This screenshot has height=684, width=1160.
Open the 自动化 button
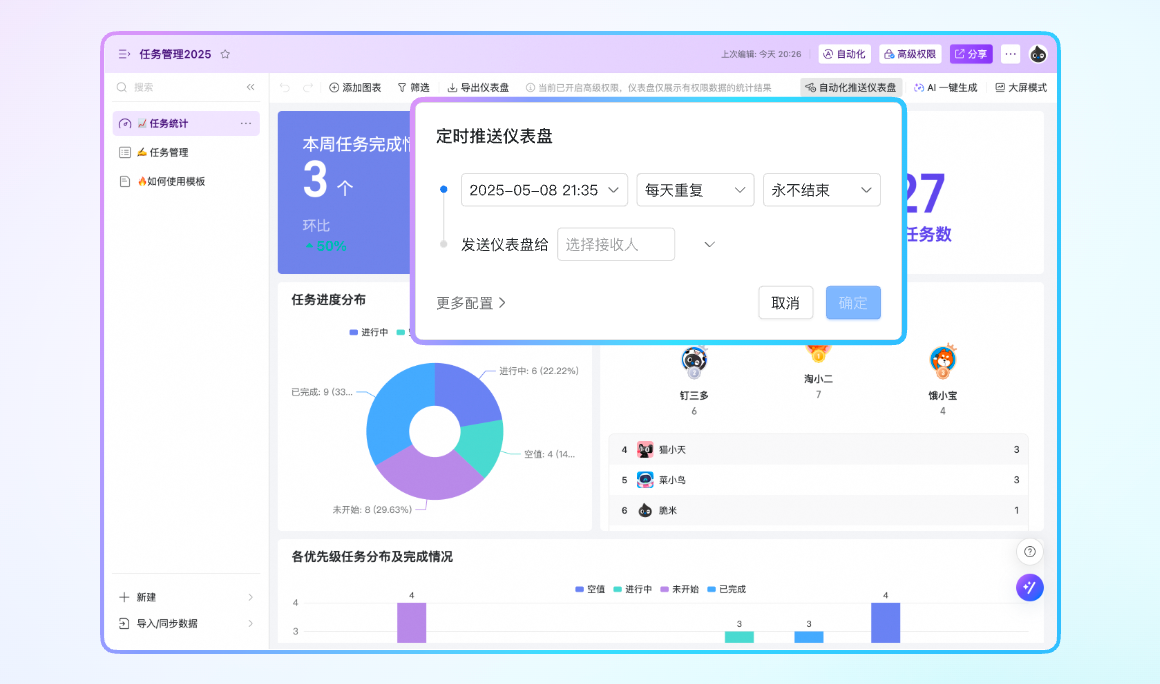(x=844, y=54)
